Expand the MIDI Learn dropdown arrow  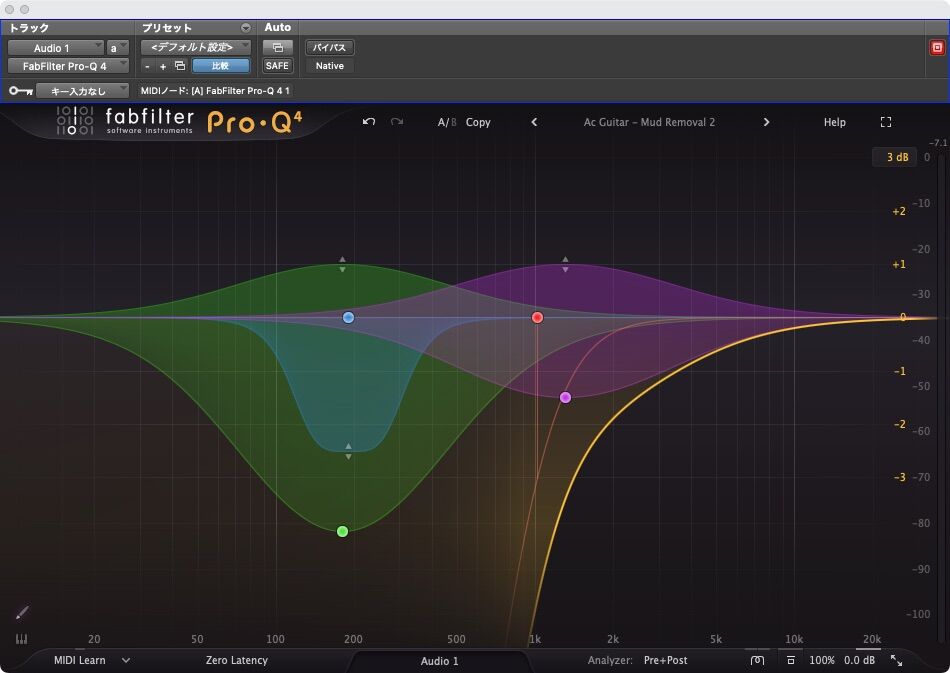[x=125, y=660]
